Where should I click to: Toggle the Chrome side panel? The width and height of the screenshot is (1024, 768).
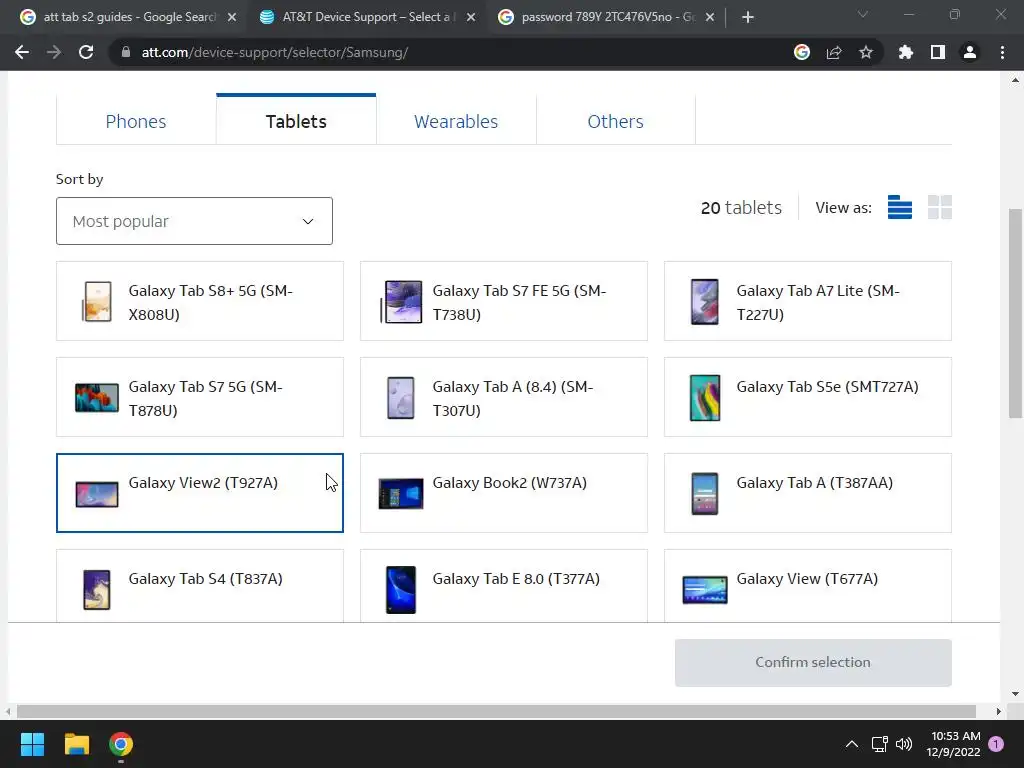[938, 52]
